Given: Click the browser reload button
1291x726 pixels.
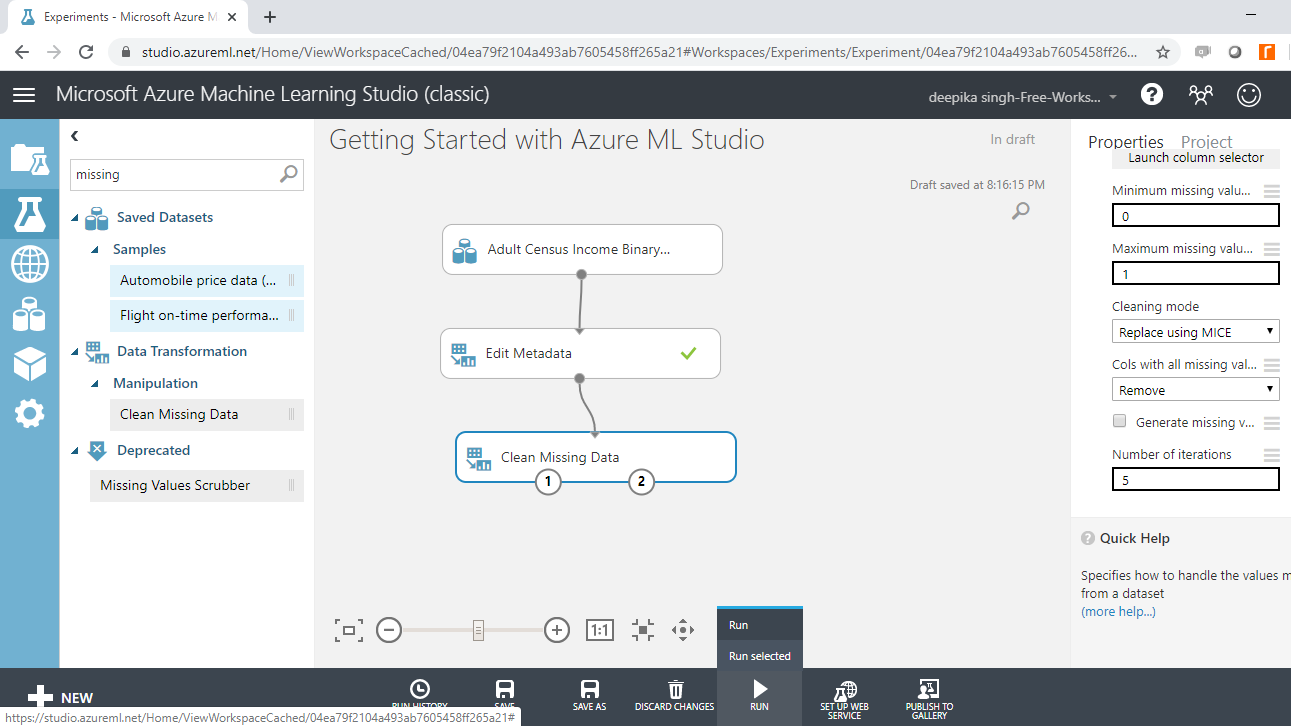Looking at the screenshot, I should click(x=86, y=52).
